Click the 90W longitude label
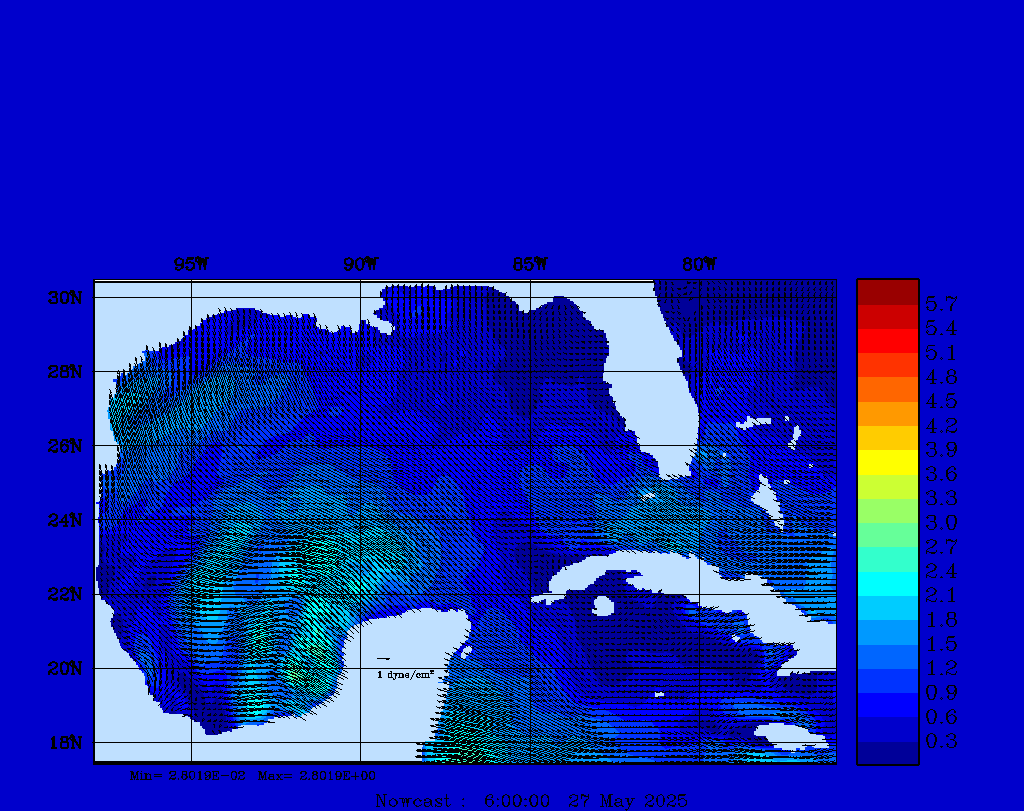 point(361,265)
